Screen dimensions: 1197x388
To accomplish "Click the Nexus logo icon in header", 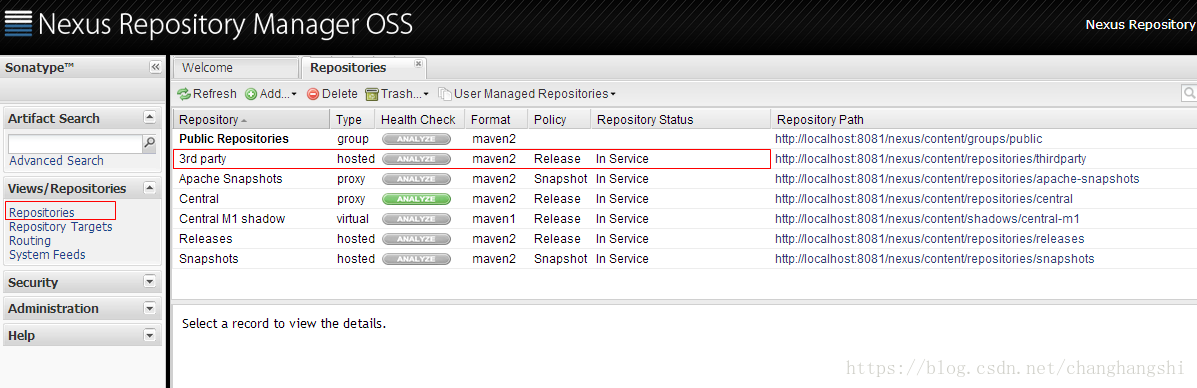I will coord(18,24).
